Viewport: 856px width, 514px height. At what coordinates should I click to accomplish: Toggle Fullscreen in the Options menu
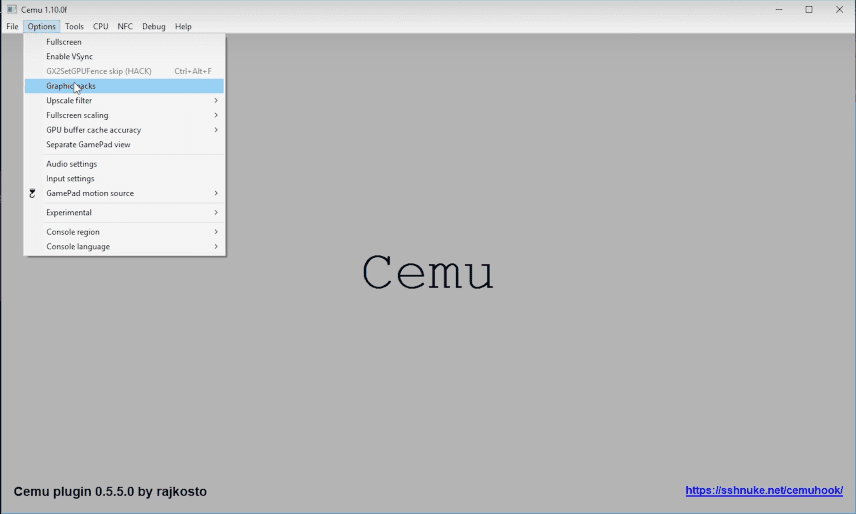pos(64,42)
